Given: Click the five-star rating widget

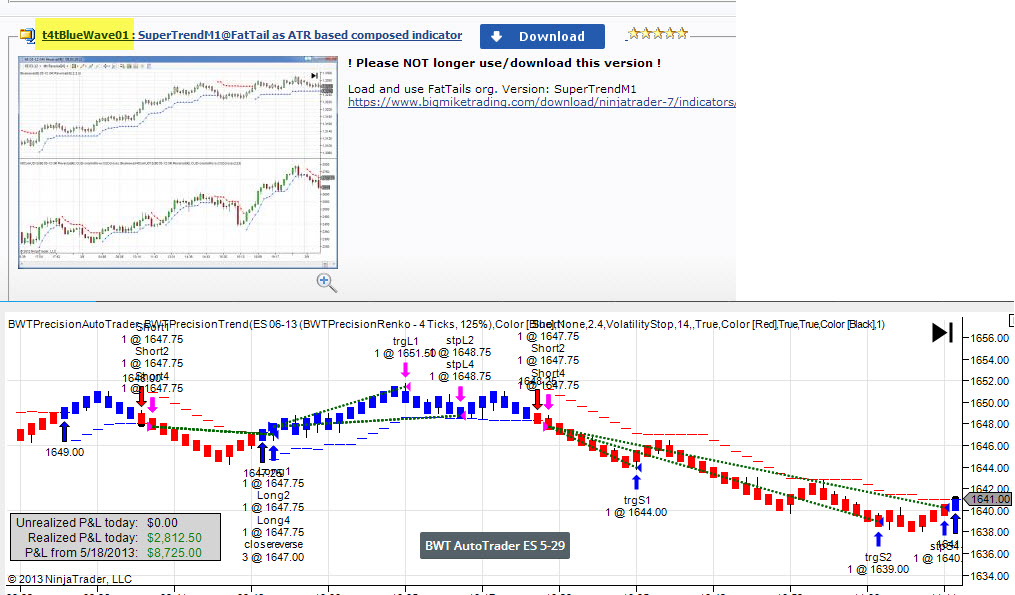Looking at the screenshot, I should click(658, 33).
